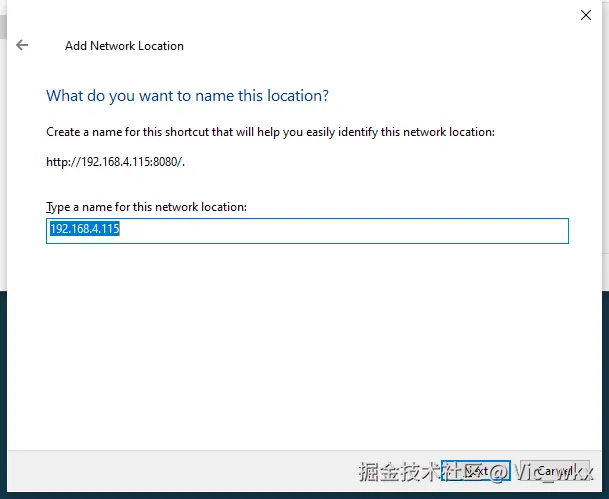Click the gray footer strip left of Next
The width and height of the screenshot is (609, 499).
[200, 470]
